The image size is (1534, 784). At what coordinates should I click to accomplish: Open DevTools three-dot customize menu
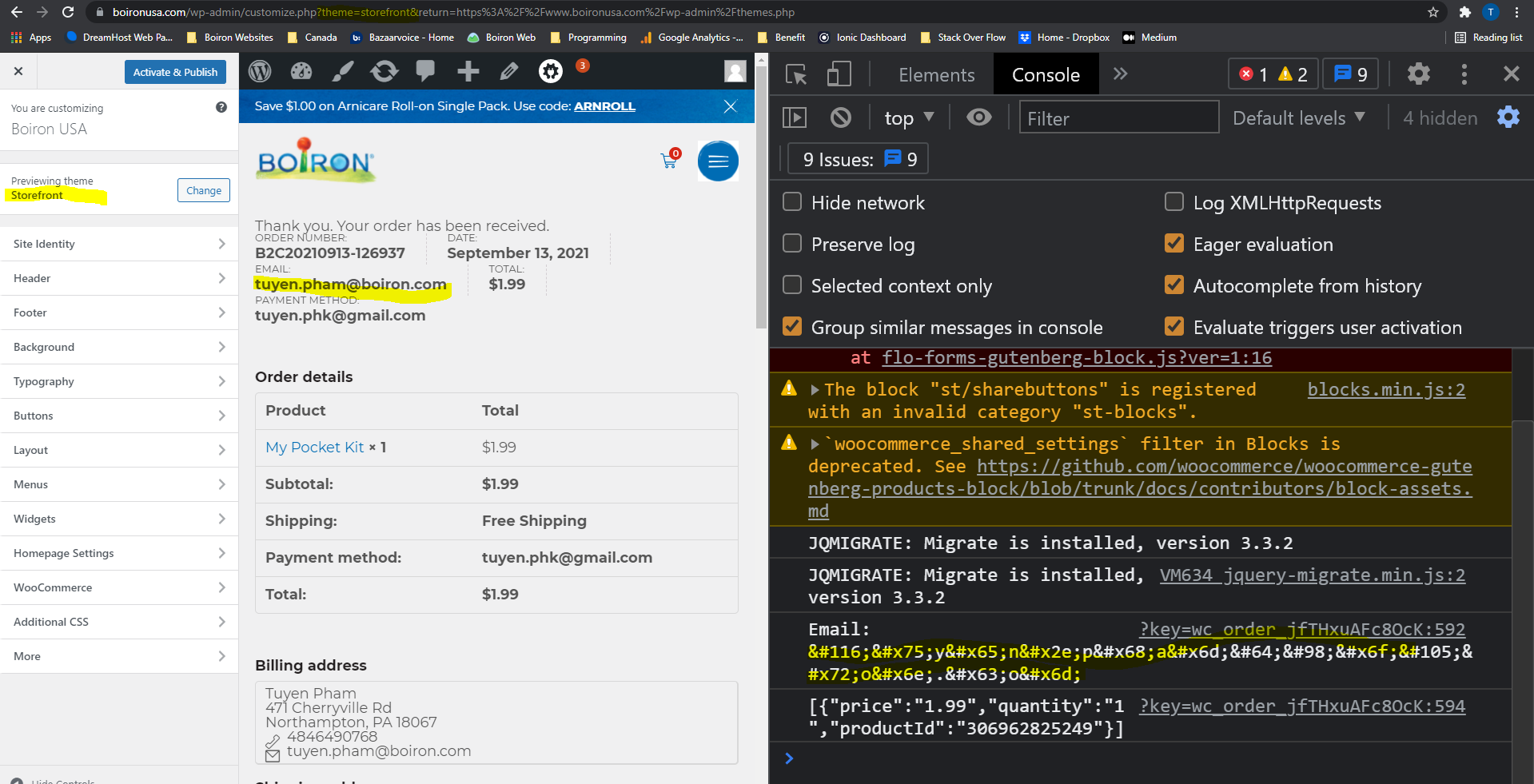(1464, 74)
